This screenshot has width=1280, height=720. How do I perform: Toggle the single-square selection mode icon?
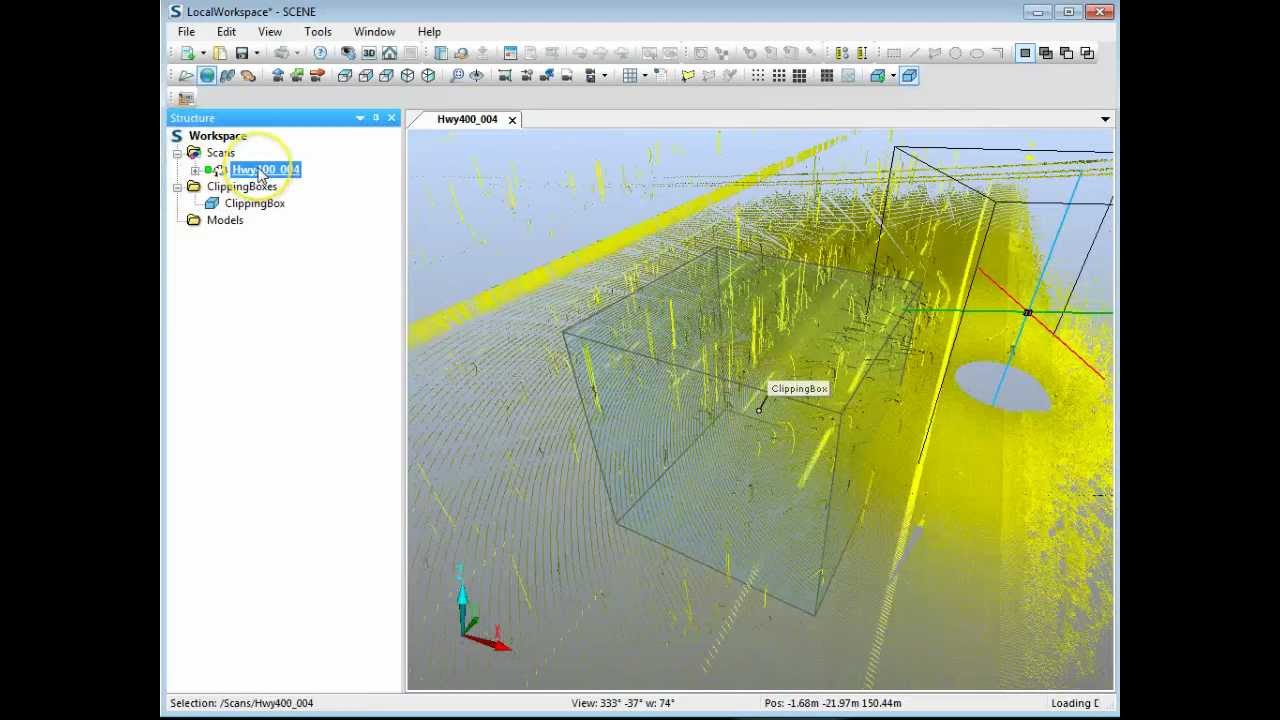click(1025, 53)
